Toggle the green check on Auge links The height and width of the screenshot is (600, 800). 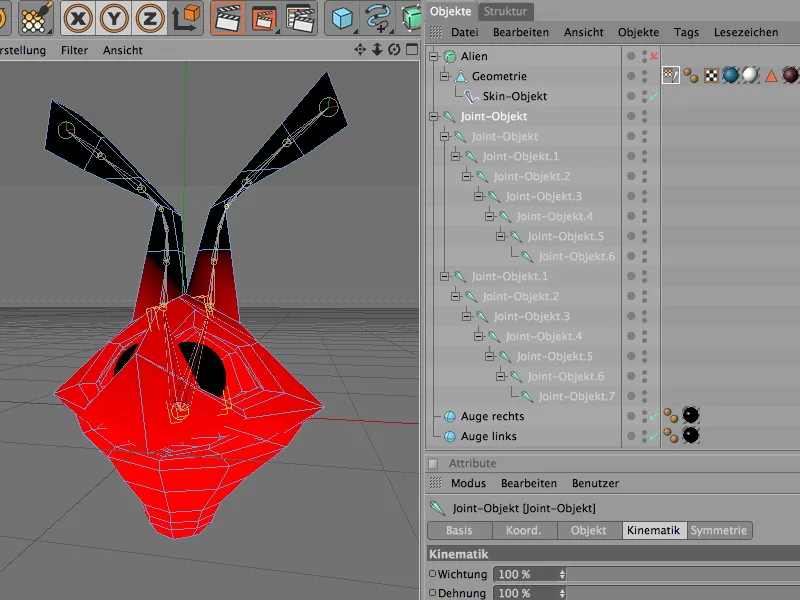[654, 436]
